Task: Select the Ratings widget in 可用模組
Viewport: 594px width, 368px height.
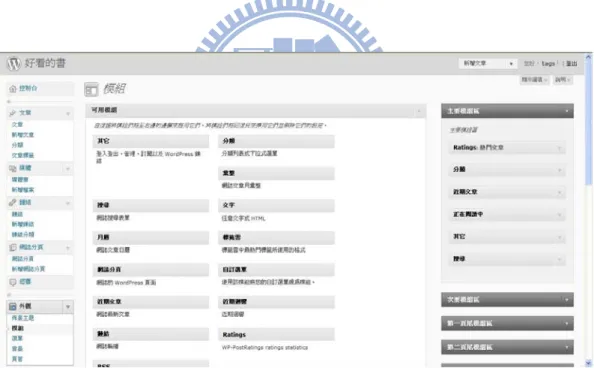Action: [x=276, y=335]
